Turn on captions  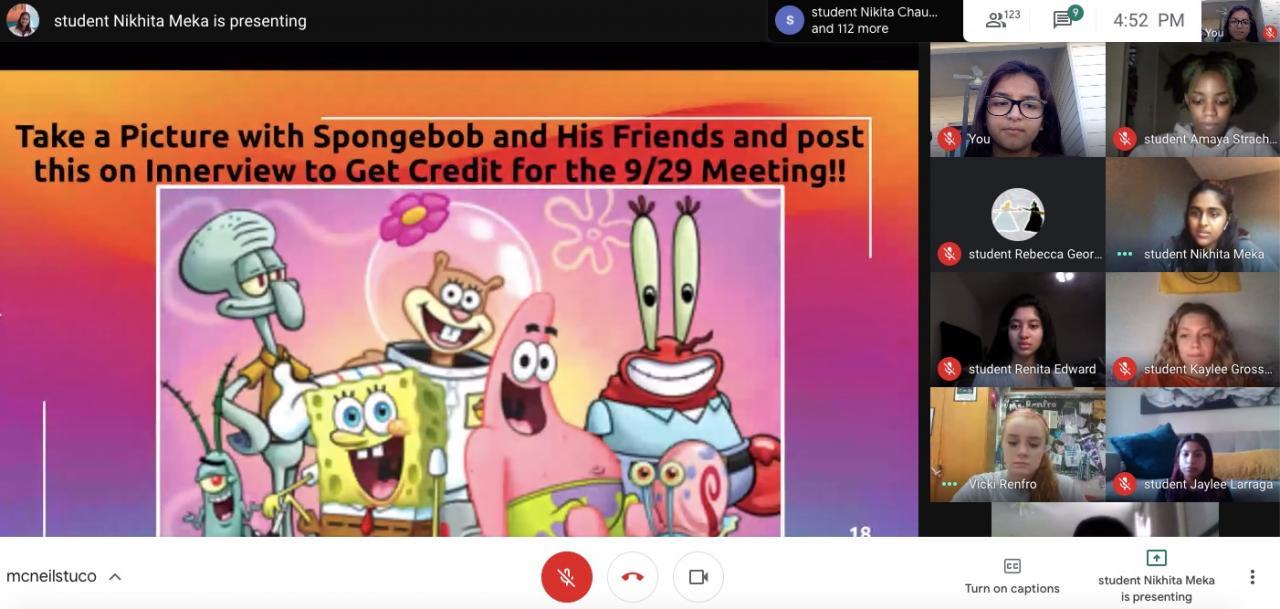tap(1012, 577)
